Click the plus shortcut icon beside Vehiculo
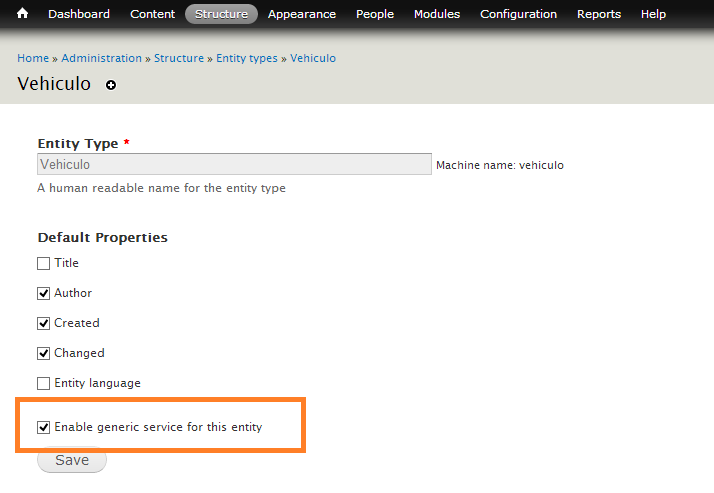This screenshot has height=493, width=714. pyautogui.click(x=111, y=85)
